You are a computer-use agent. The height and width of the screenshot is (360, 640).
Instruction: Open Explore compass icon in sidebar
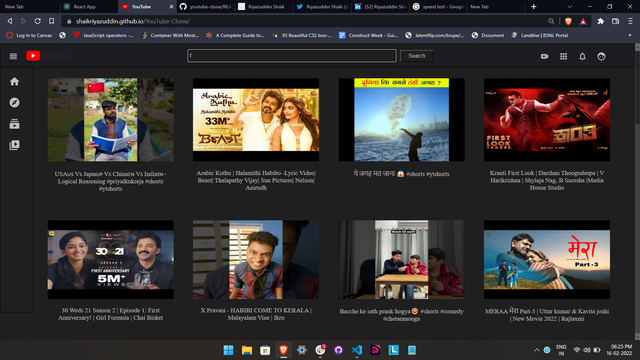pos(14,102)
